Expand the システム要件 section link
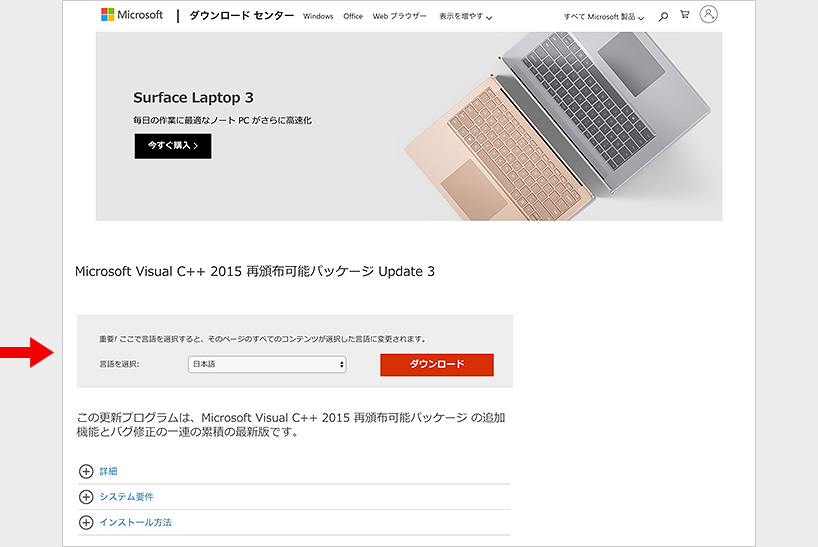 pos(126,497)
